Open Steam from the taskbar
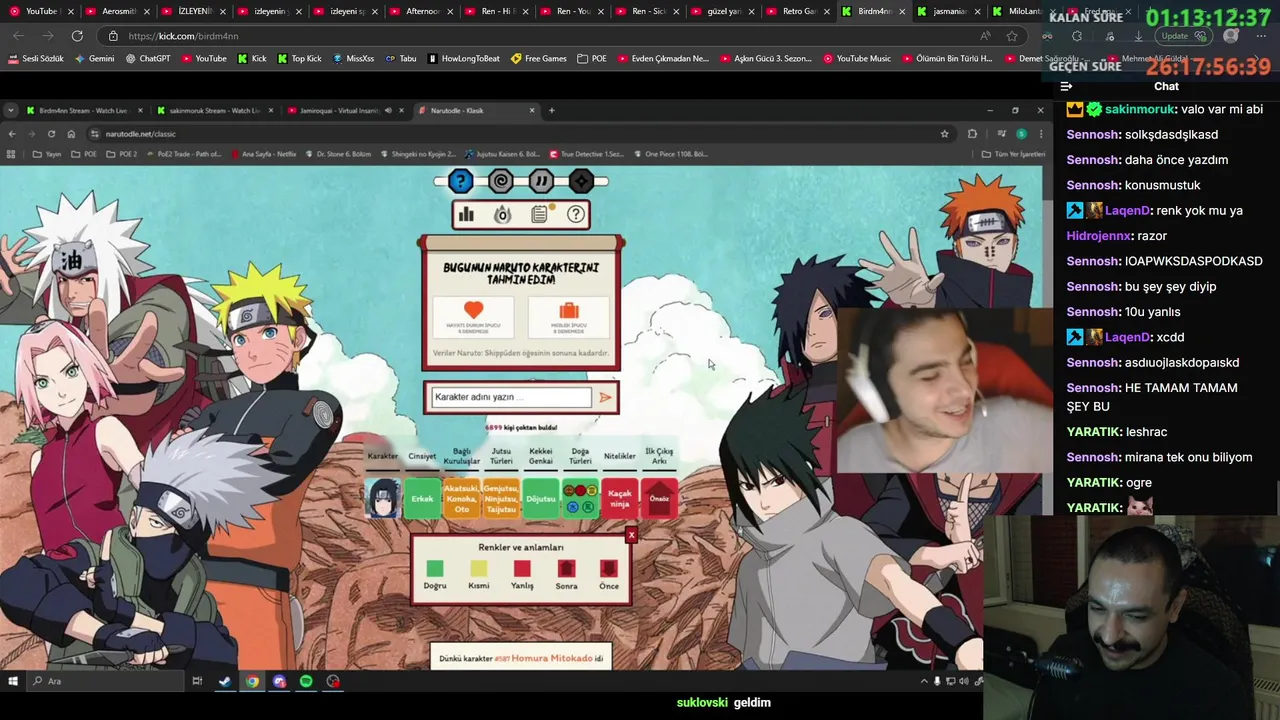1280x720 pixels. coord(225,681)
